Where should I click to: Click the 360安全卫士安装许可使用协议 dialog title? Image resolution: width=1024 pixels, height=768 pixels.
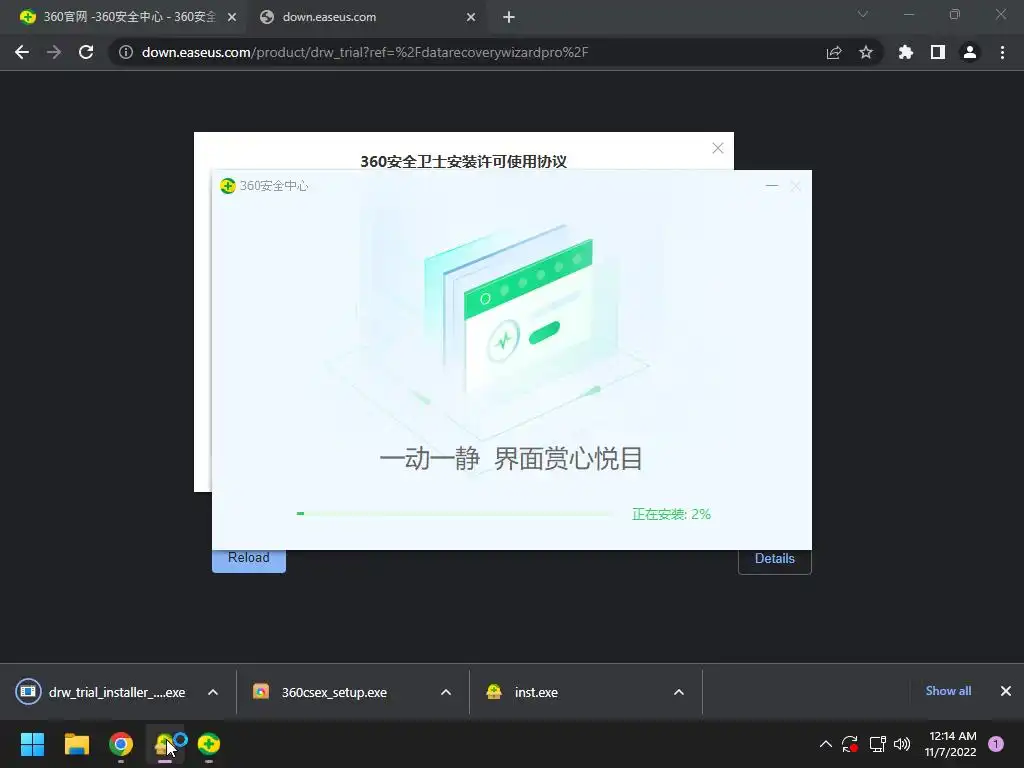pyautogui.click(x=464, y=161)
